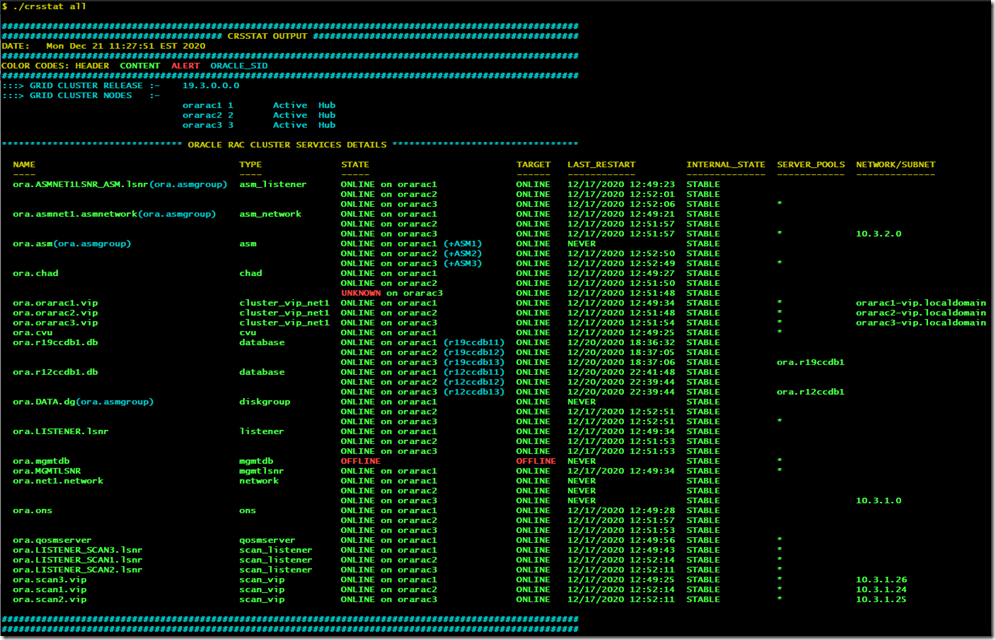995x640 pixels.
Task: Click subnet value '10.3.2.0'
Action: click(878, 234)
